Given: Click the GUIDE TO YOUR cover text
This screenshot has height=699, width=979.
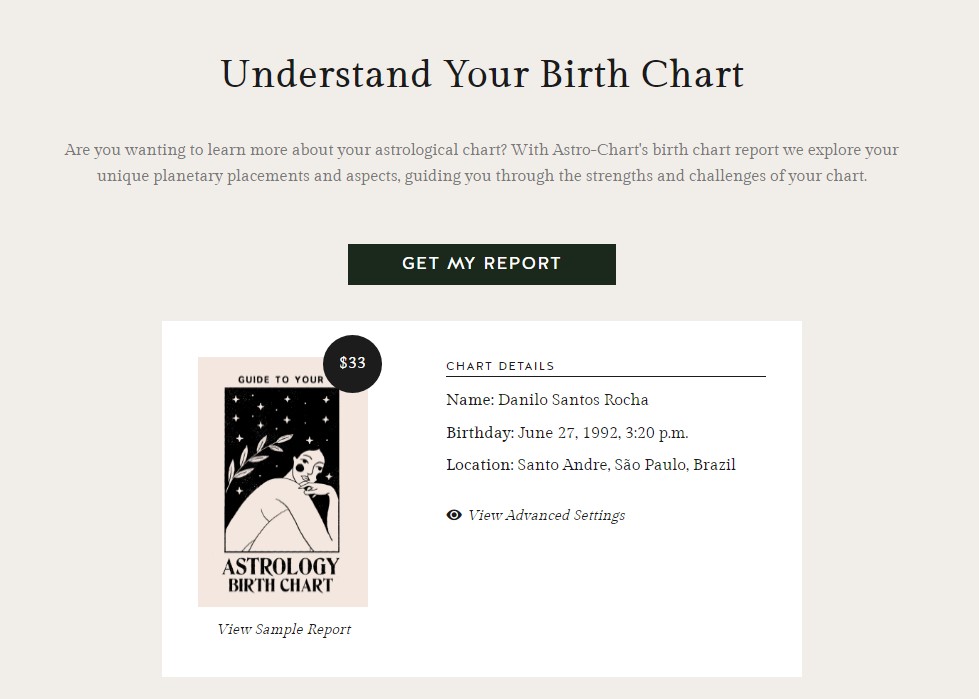Looking at the screenshot, I should click(x=280, y=379).
